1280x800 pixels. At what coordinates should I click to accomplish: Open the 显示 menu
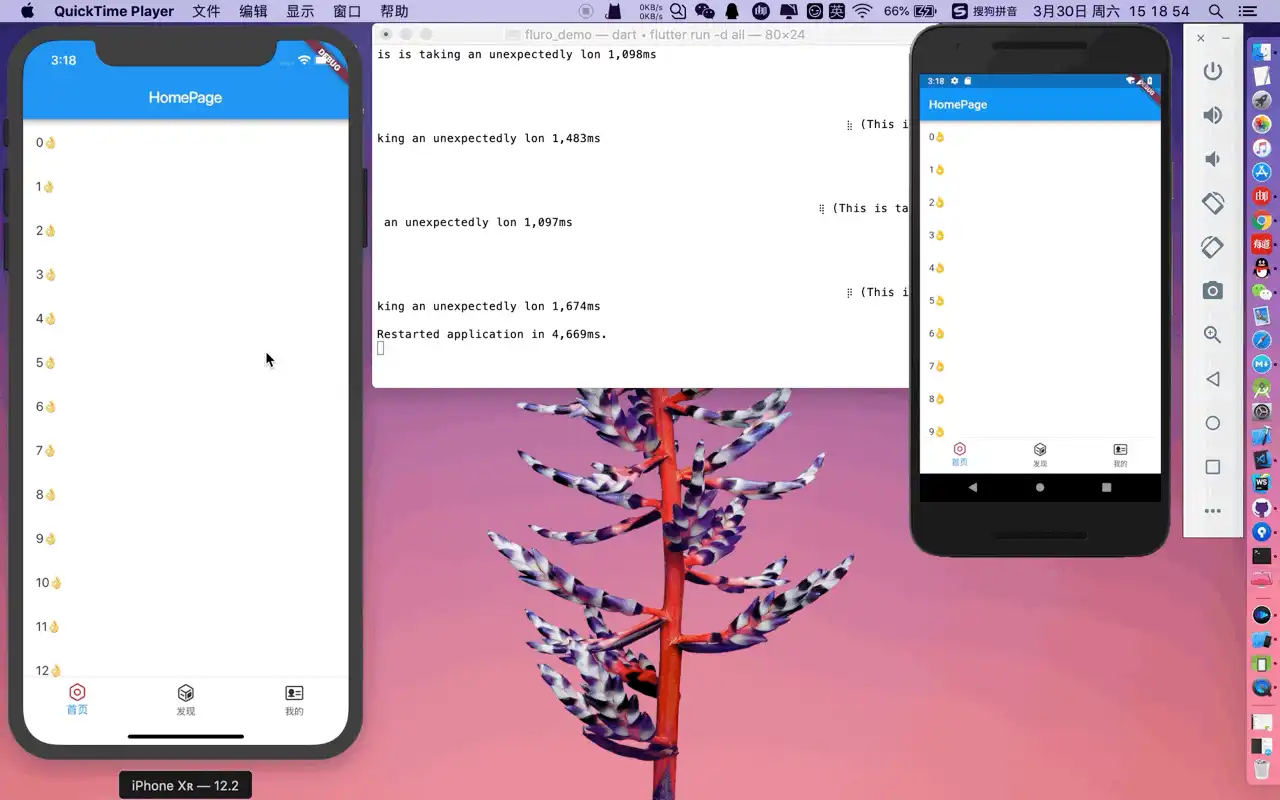click(300, 11)
